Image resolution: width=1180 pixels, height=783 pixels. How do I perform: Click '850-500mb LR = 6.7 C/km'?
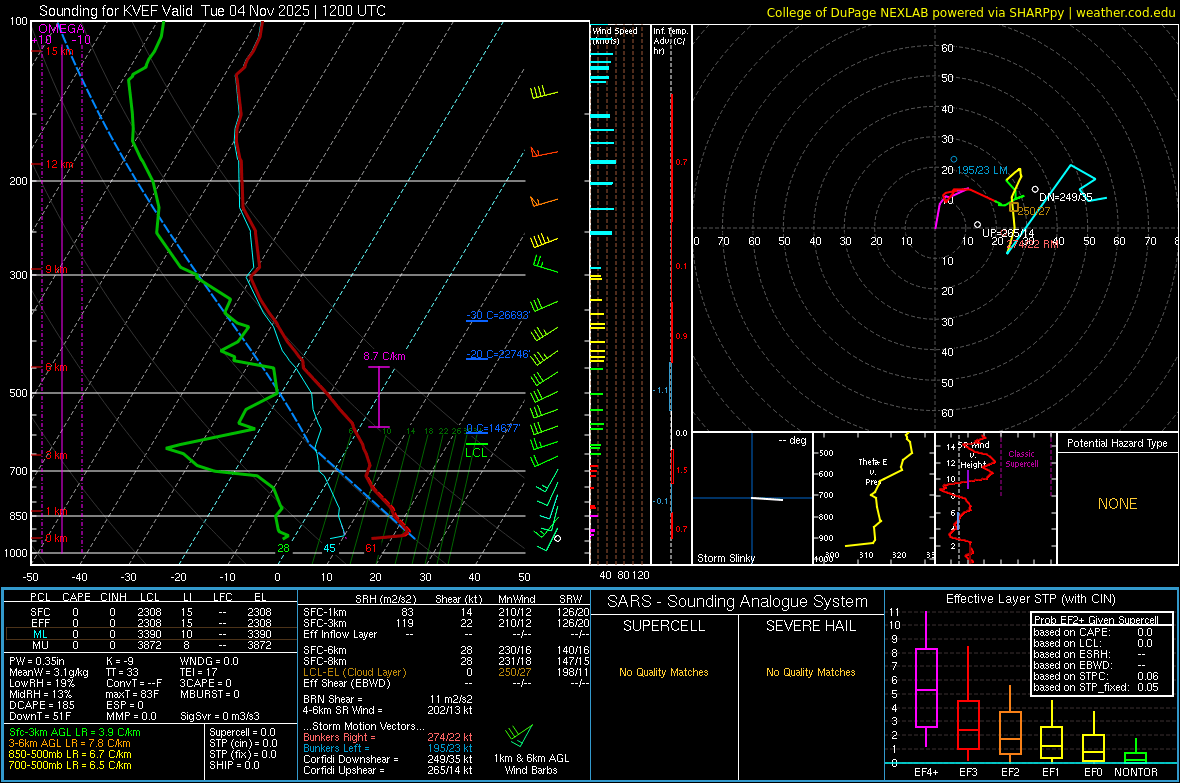coord(70,754)
